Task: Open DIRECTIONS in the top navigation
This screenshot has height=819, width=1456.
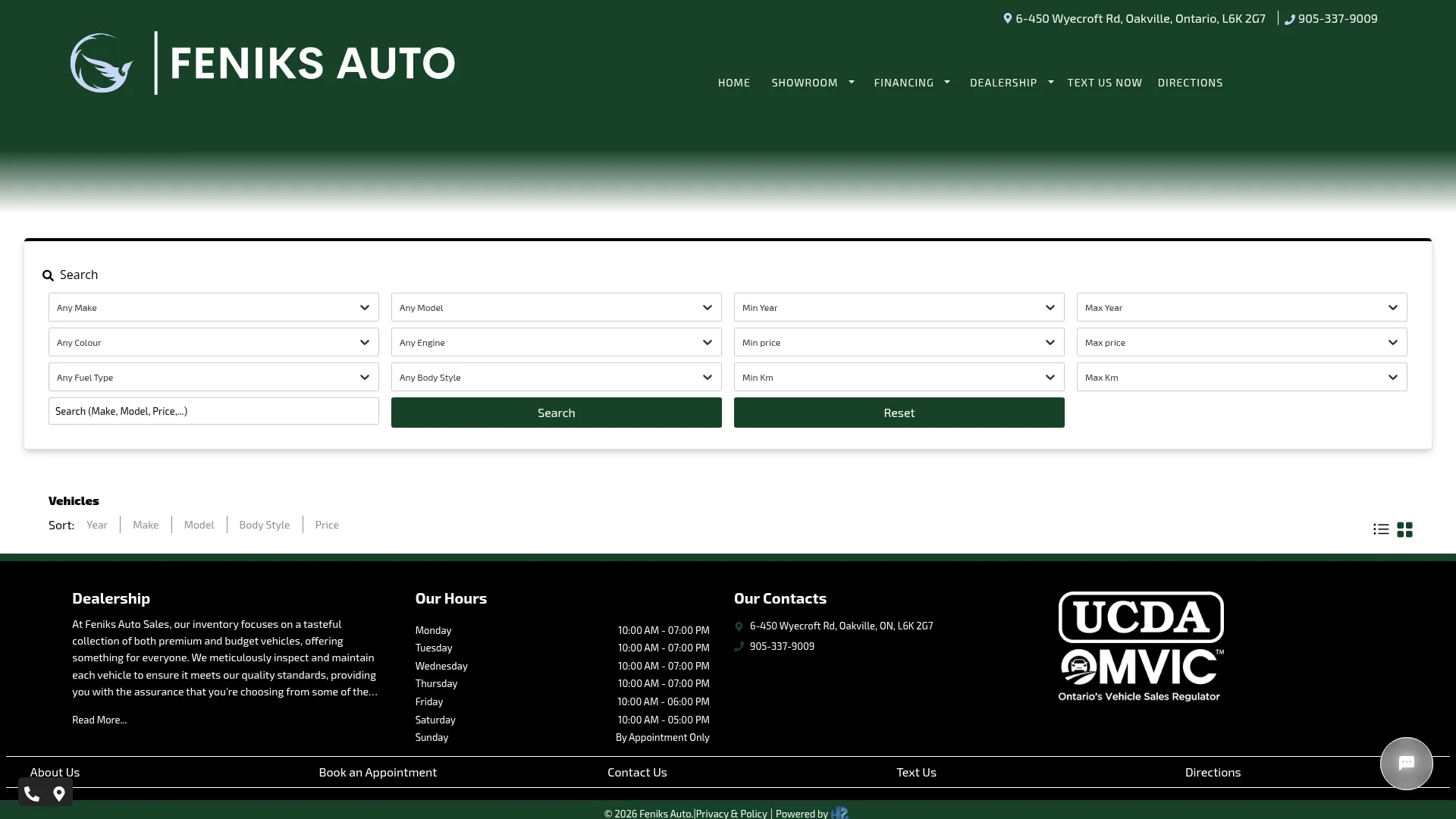Action: [1190, 83]
